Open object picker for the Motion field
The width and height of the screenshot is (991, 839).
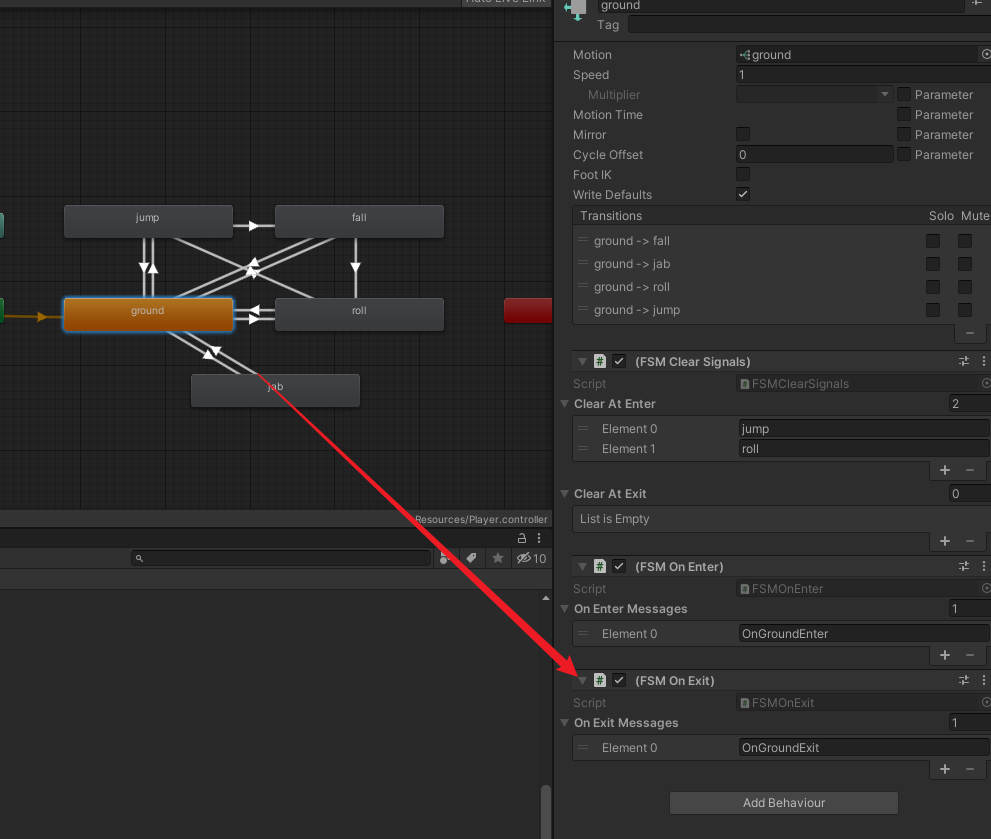[x=985, y=54]
